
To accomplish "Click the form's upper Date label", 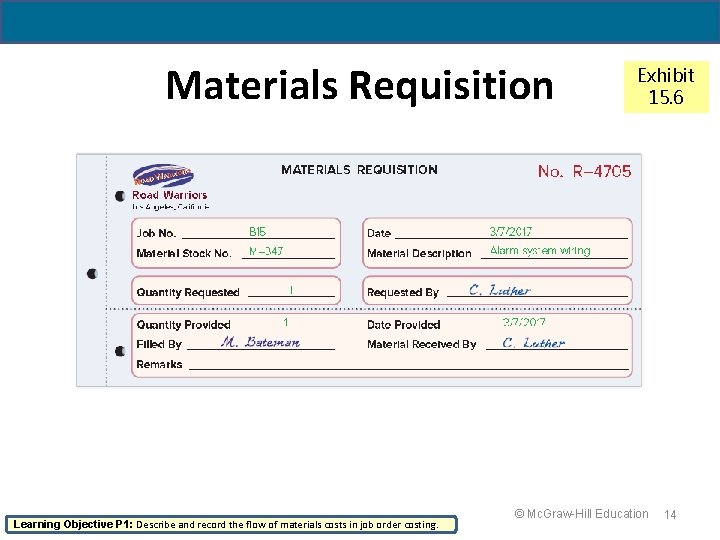I will [379, 233].
